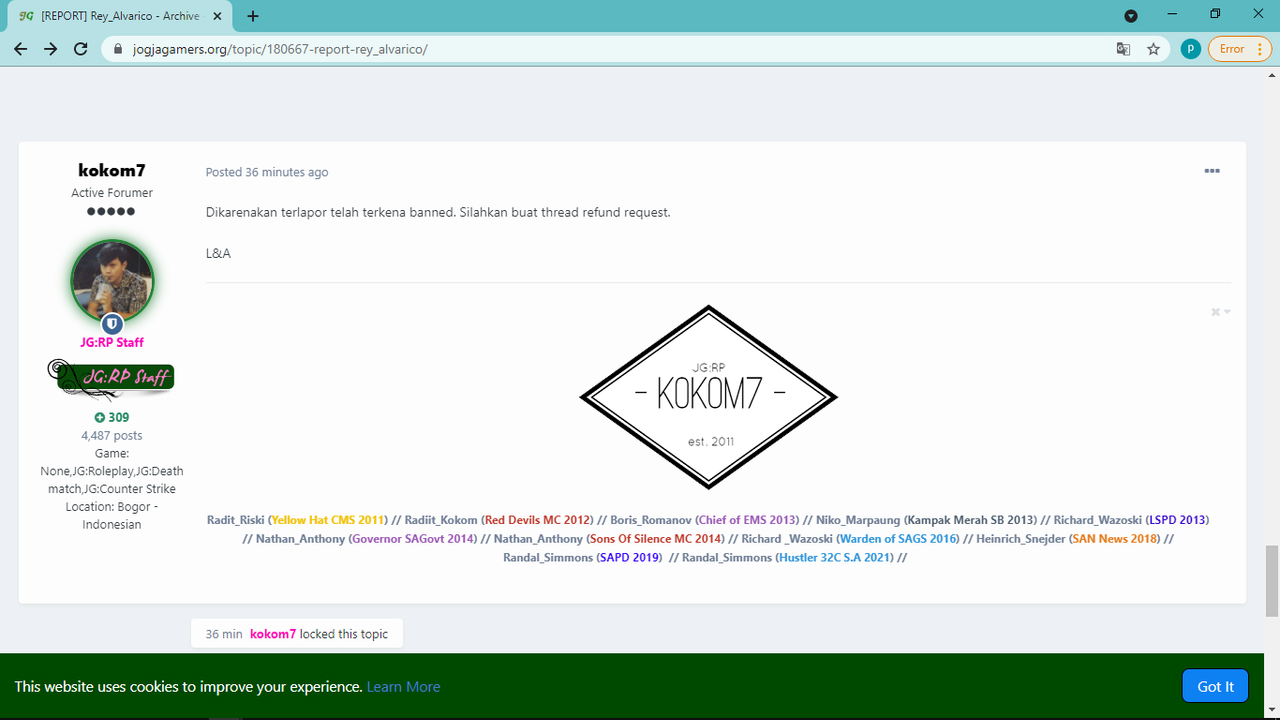Screen dimensions: 1280x720
Task: Select text Yellow Hat CMS 2011
Action: click(x=328, y=520)
